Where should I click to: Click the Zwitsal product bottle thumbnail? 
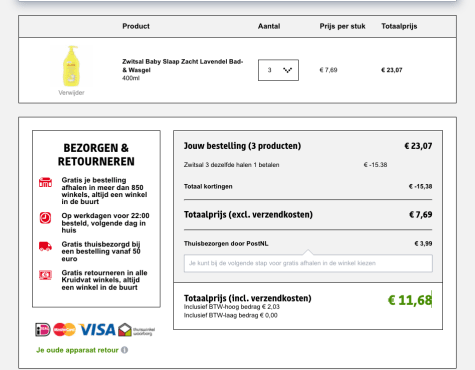pos(71,66)
